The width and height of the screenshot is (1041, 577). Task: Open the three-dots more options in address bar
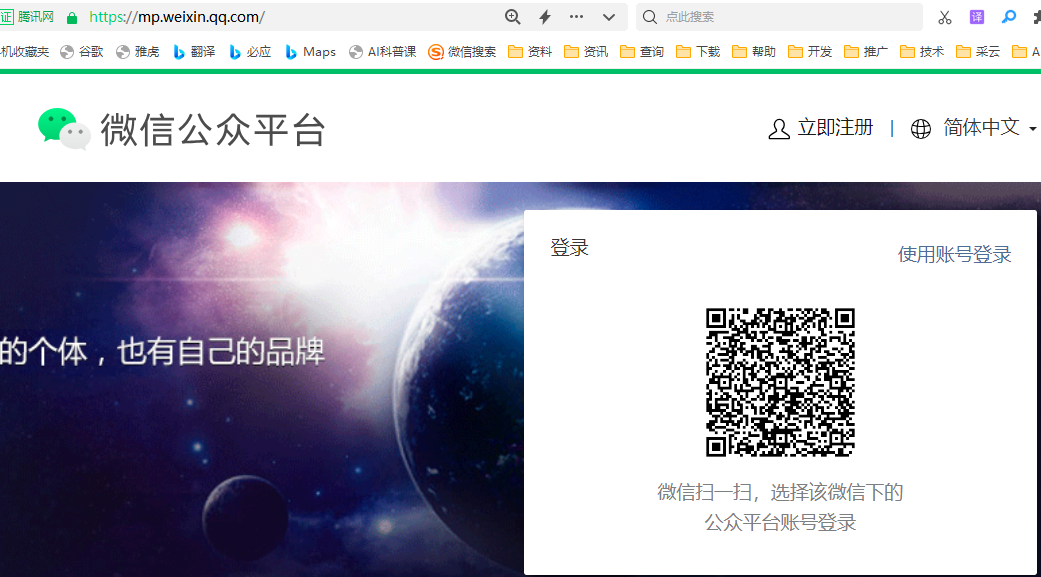(x=576, y=17)
